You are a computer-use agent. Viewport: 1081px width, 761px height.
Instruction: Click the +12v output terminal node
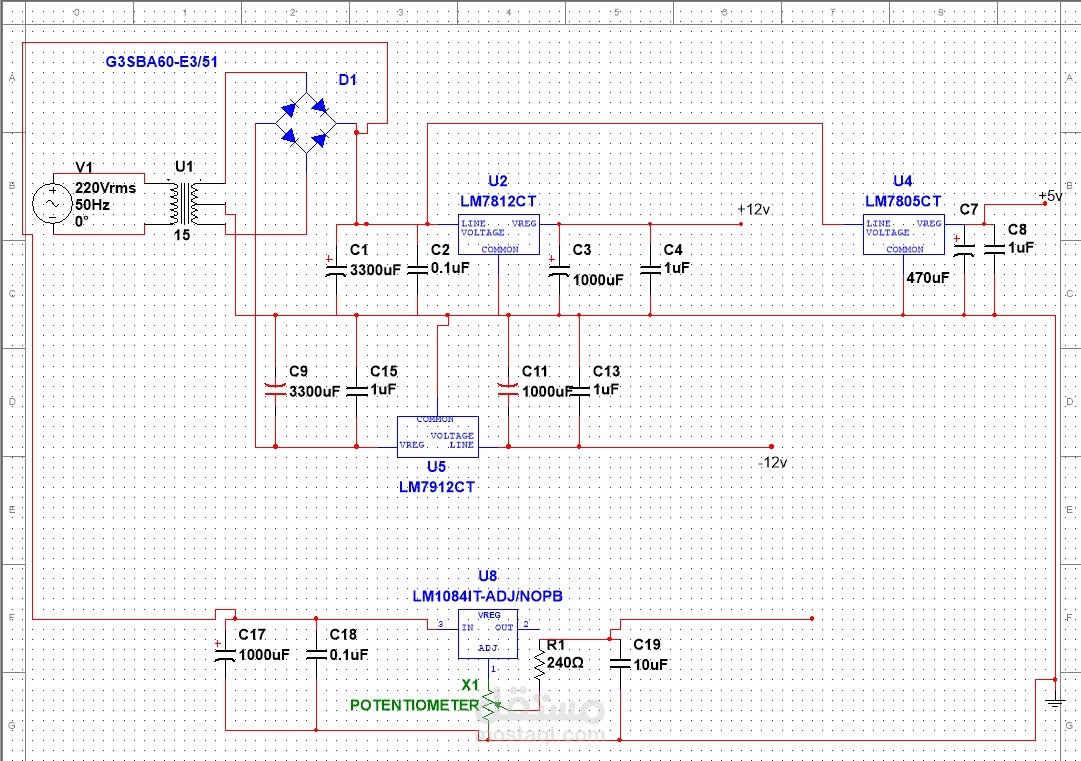pos(741,224)
